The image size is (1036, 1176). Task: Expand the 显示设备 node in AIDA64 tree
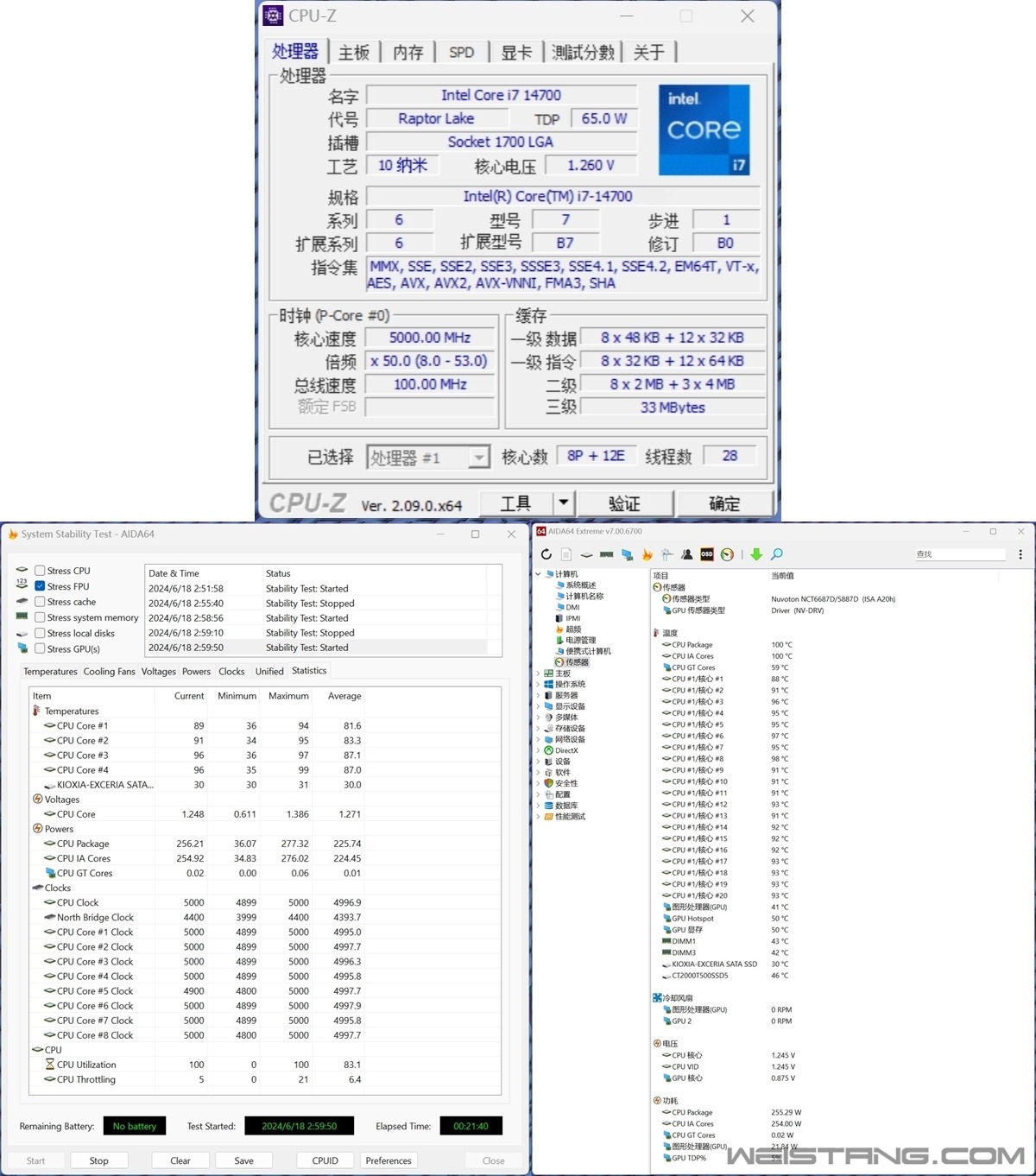[538, 706]
